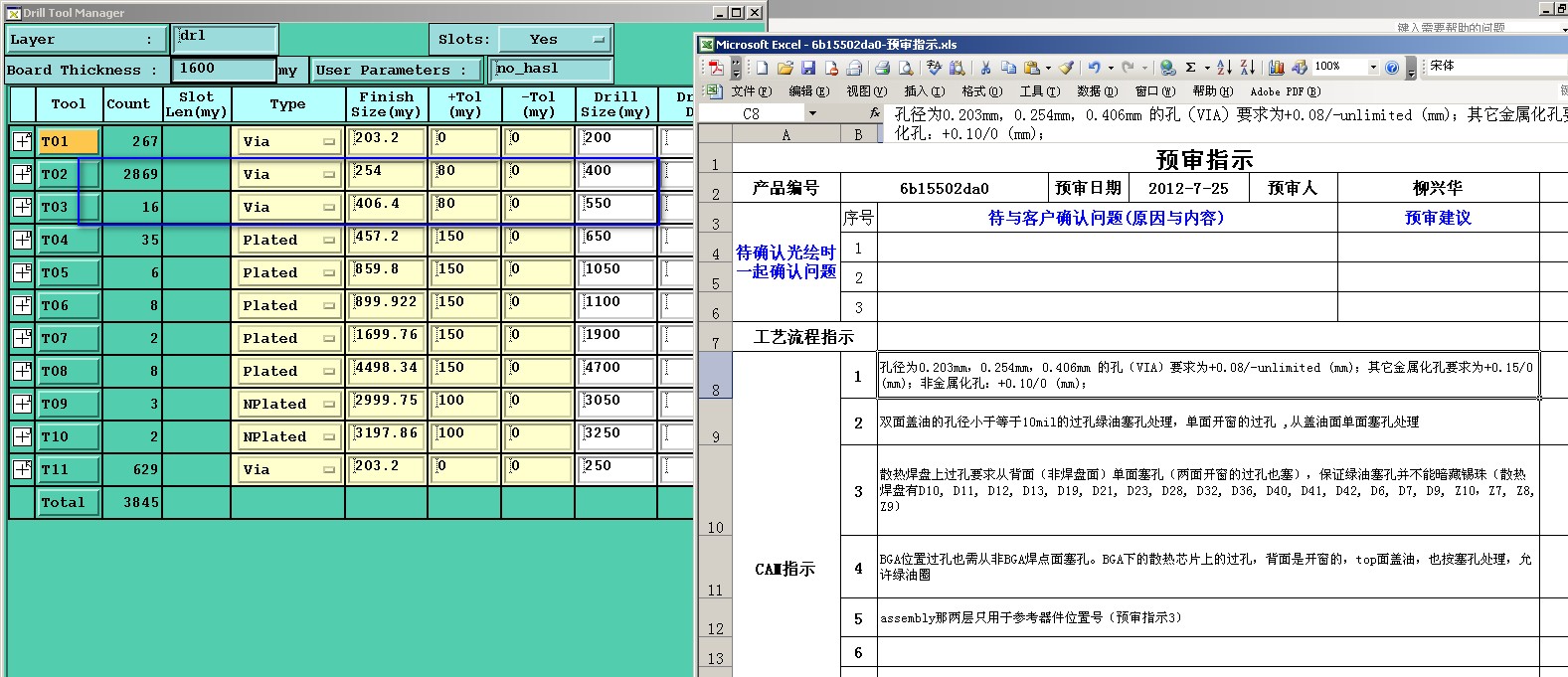
Task: Expand the T01 tool row plus box
Action: point(22,141)
